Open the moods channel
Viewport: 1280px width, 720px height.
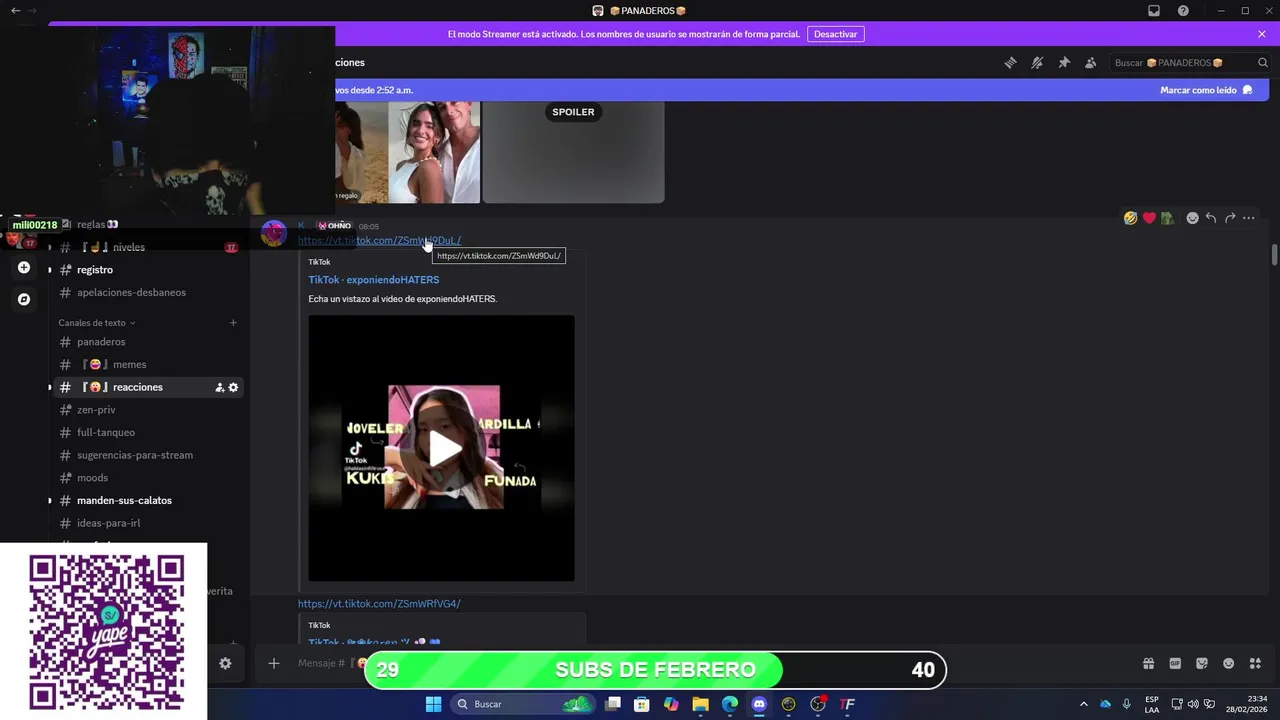tap(92, 478)
